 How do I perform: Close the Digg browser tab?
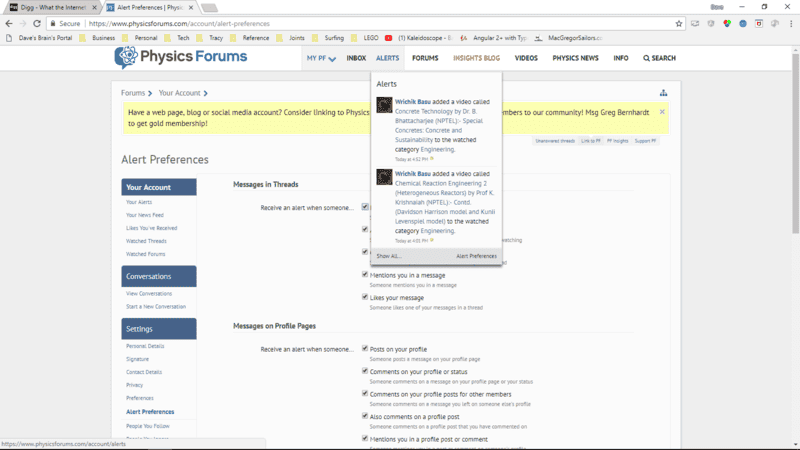point(94,8)
